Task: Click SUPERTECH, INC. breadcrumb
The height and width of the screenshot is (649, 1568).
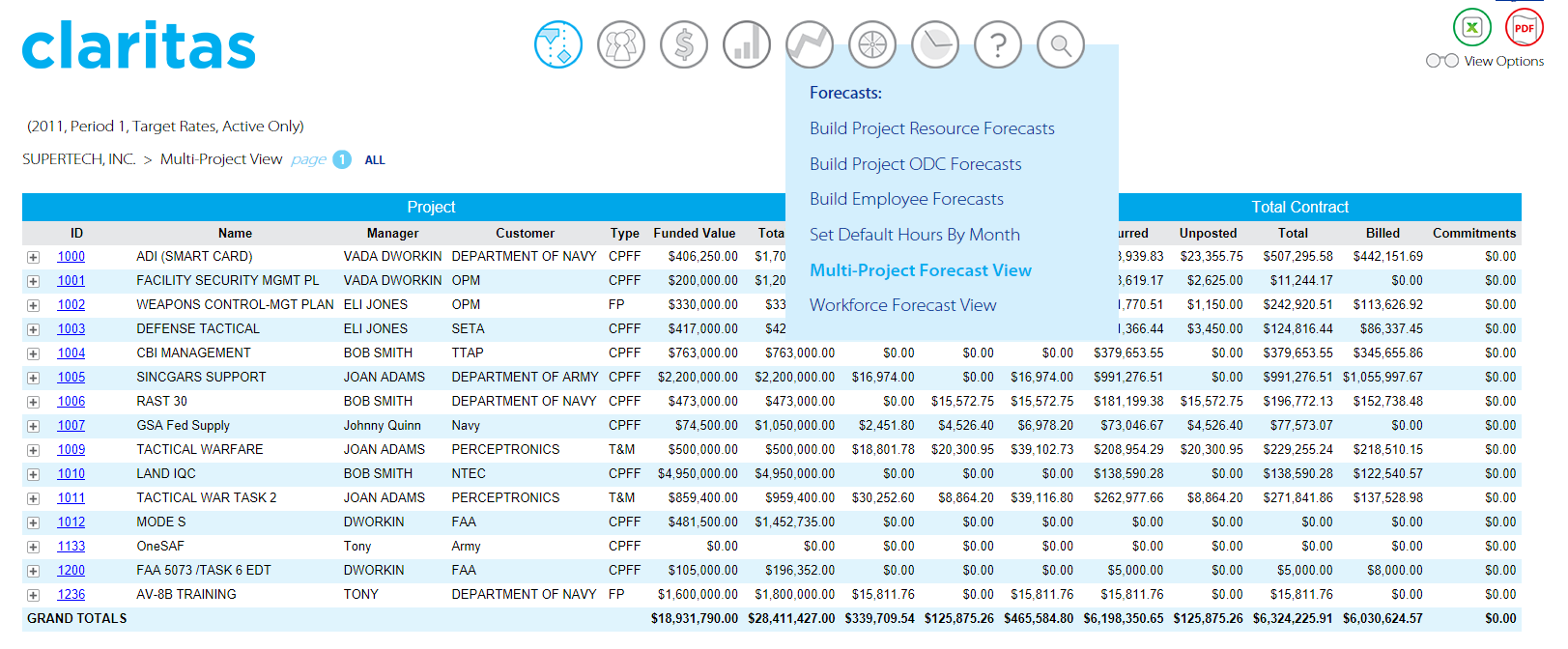Action: pyautogui.click(x=79, y=159)
